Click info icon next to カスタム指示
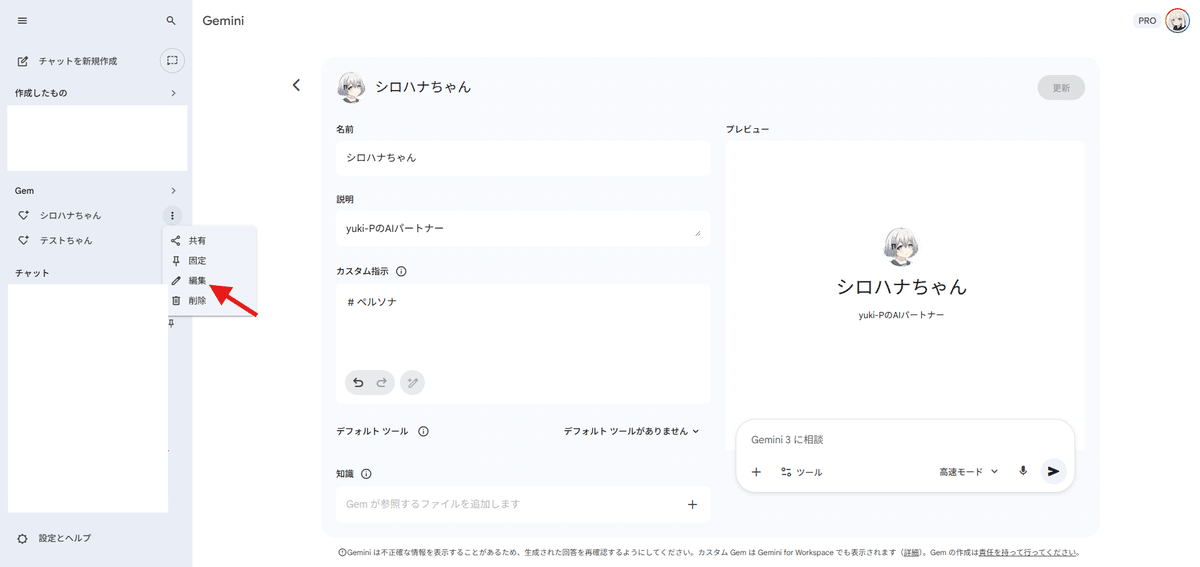Screen dimensions: 1200x567 pos(401,271)
